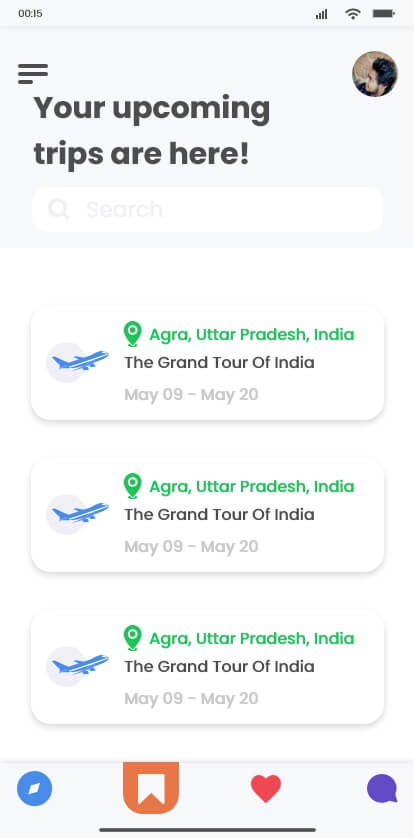This screenshot has width=414, height=838.
Task: Open the red heart favorites tab
Action: 266,788
